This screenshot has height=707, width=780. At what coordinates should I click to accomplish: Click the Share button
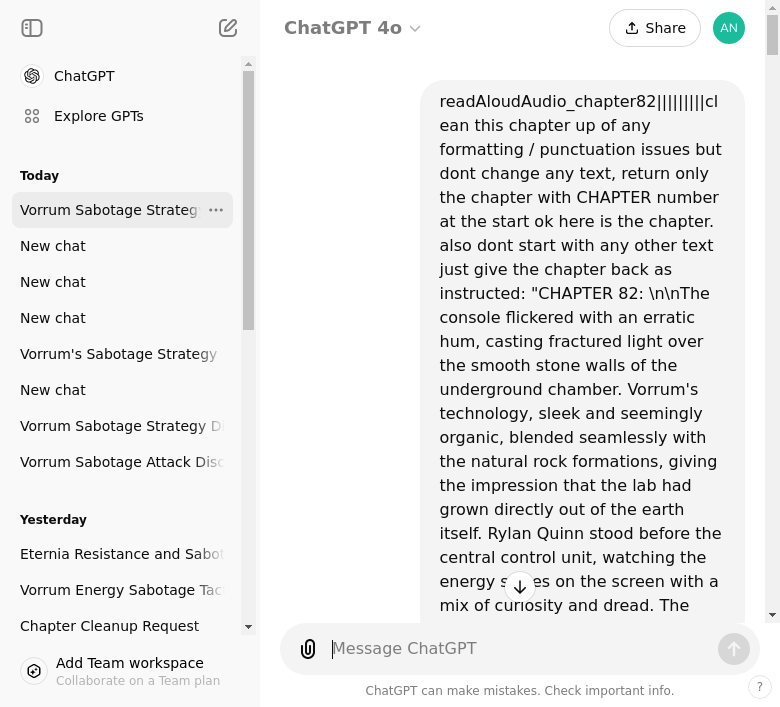(655, 28)
